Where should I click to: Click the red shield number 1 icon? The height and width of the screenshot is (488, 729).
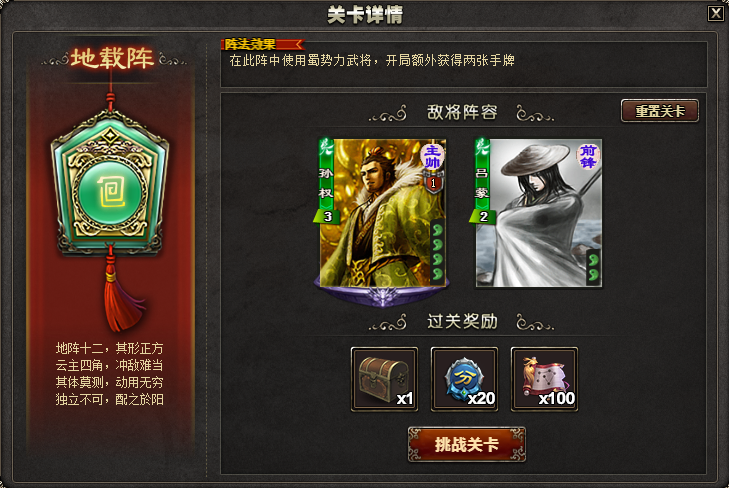433,182
